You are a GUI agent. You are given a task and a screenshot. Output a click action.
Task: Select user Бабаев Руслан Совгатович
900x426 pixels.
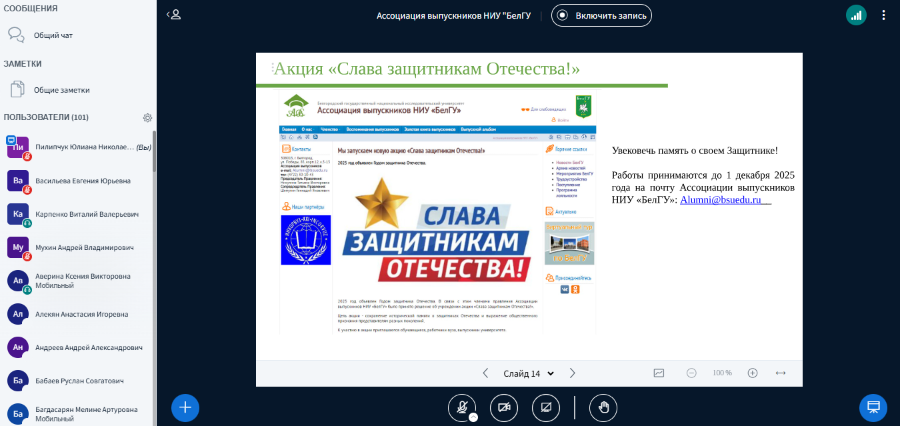79,381
